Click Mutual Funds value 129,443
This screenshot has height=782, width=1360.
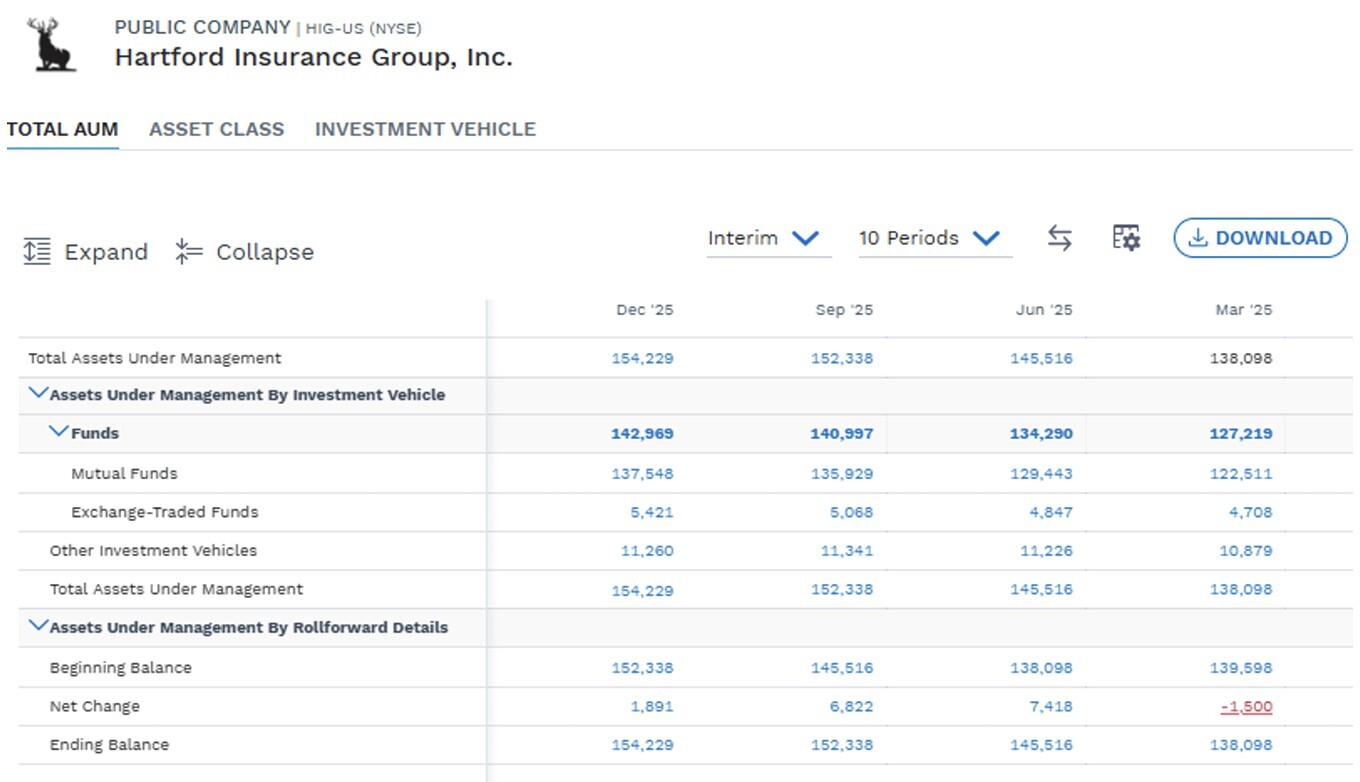pyautogui.click(x=1041, y=474)
